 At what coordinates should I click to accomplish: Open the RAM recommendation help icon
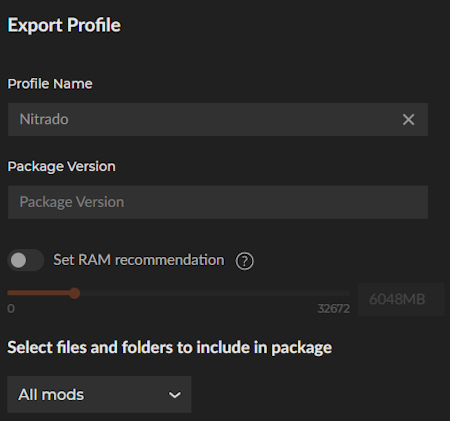(244, 261)
